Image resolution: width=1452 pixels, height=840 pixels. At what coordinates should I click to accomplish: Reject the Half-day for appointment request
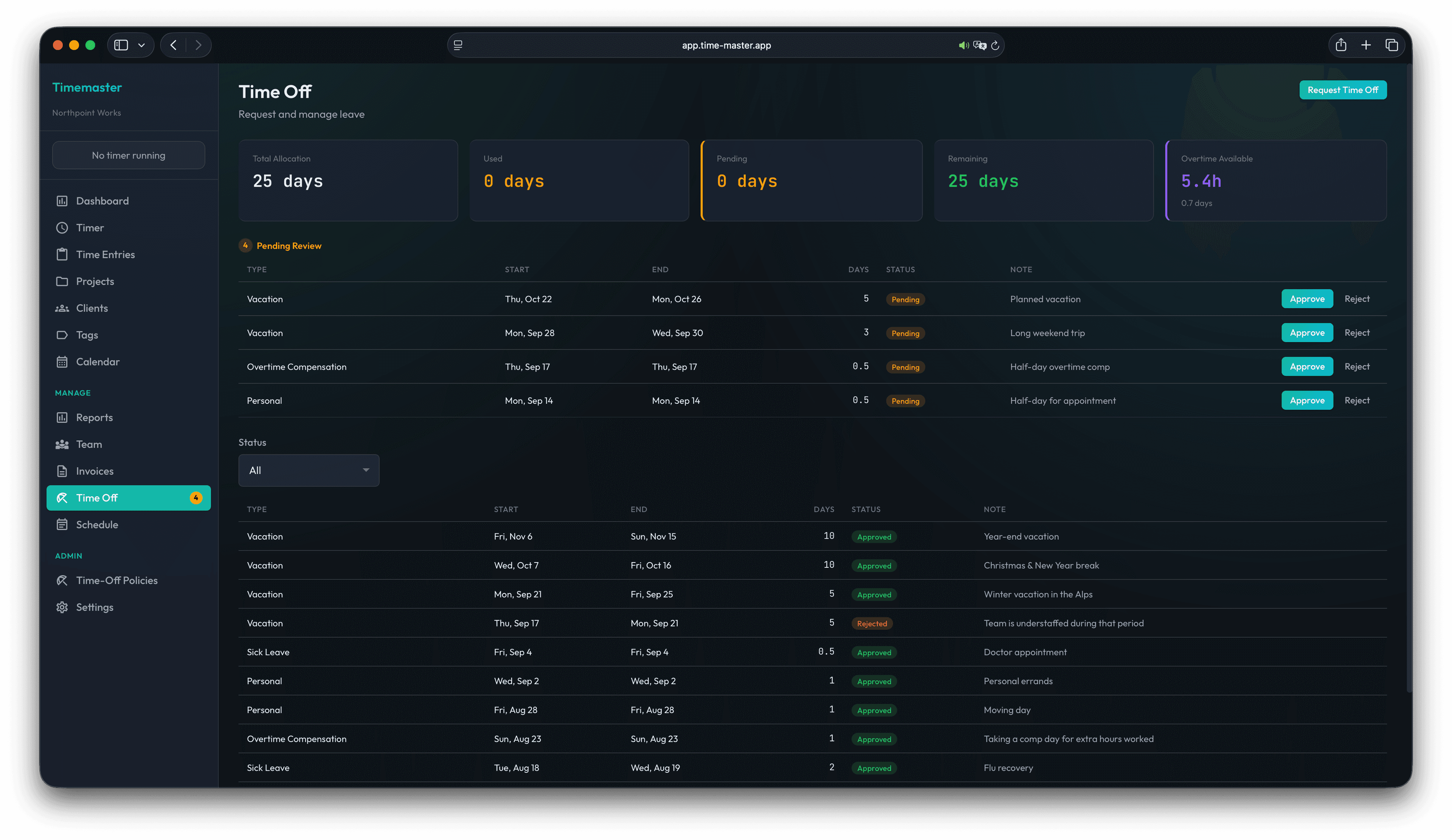(x=1356, y=400)
